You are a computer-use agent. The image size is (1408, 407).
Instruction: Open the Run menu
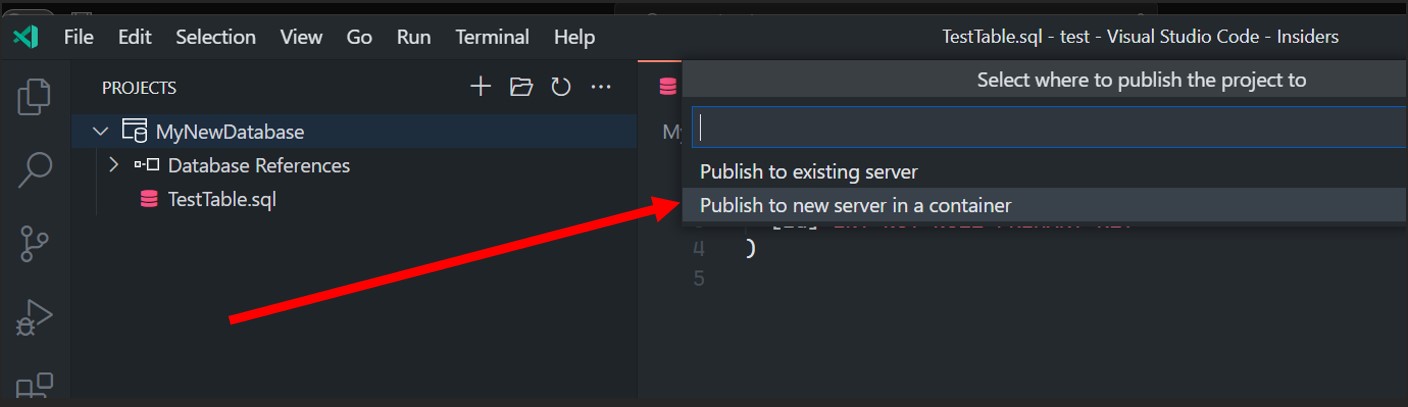(413, 37)
